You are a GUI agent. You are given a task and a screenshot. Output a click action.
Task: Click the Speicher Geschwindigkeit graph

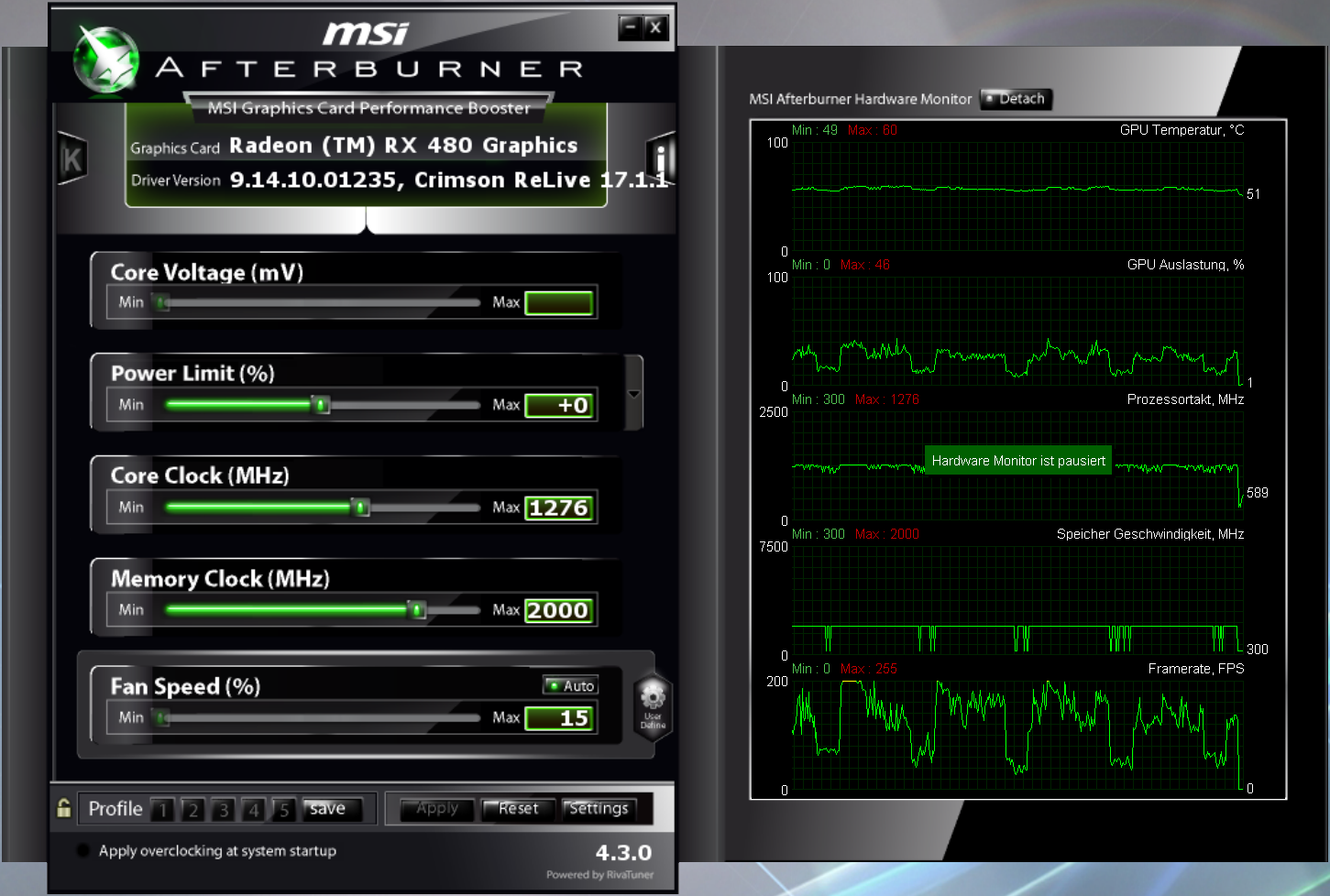(1017, 600)
